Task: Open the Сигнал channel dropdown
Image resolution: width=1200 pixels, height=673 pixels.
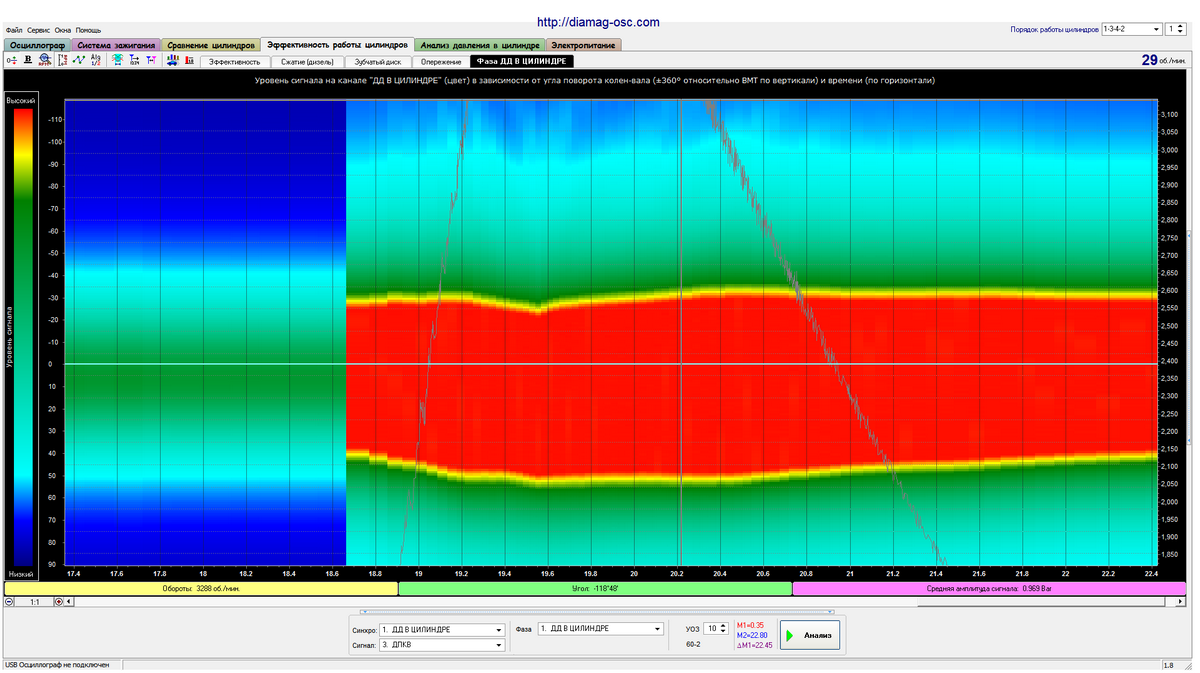Action: [x=442, y=645]
